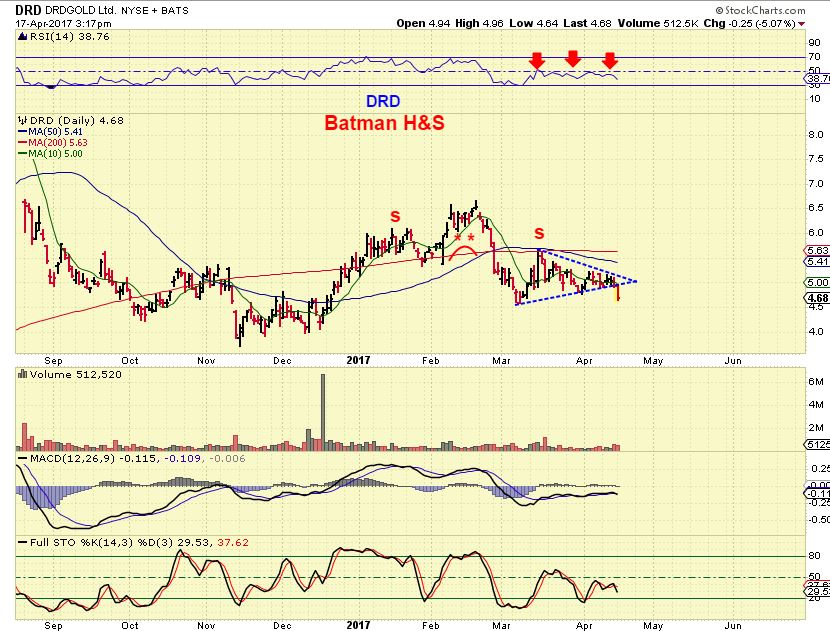Click the MACD(12,26,9) -0.115 label

click(x=93, y=458)
